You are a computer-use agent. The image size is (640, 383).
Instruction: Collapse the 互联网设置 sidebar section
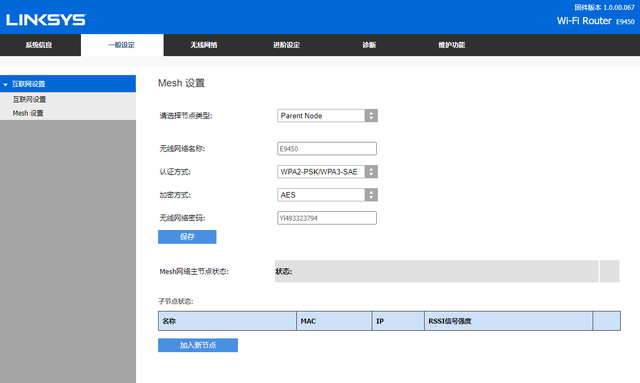point(68,84)
